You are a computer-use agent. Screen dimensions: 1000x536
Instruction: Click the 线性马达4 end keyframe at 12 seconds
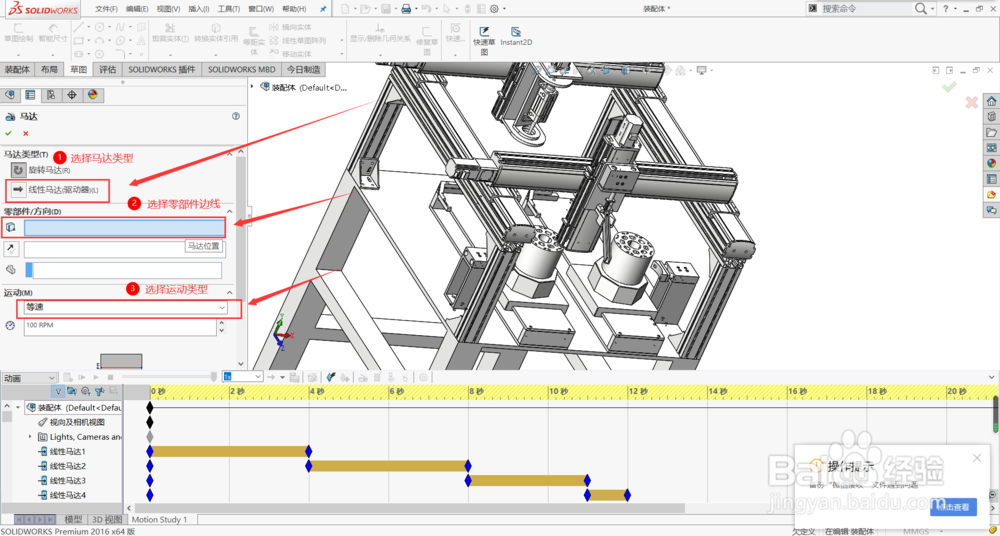(x=628, y=495)
